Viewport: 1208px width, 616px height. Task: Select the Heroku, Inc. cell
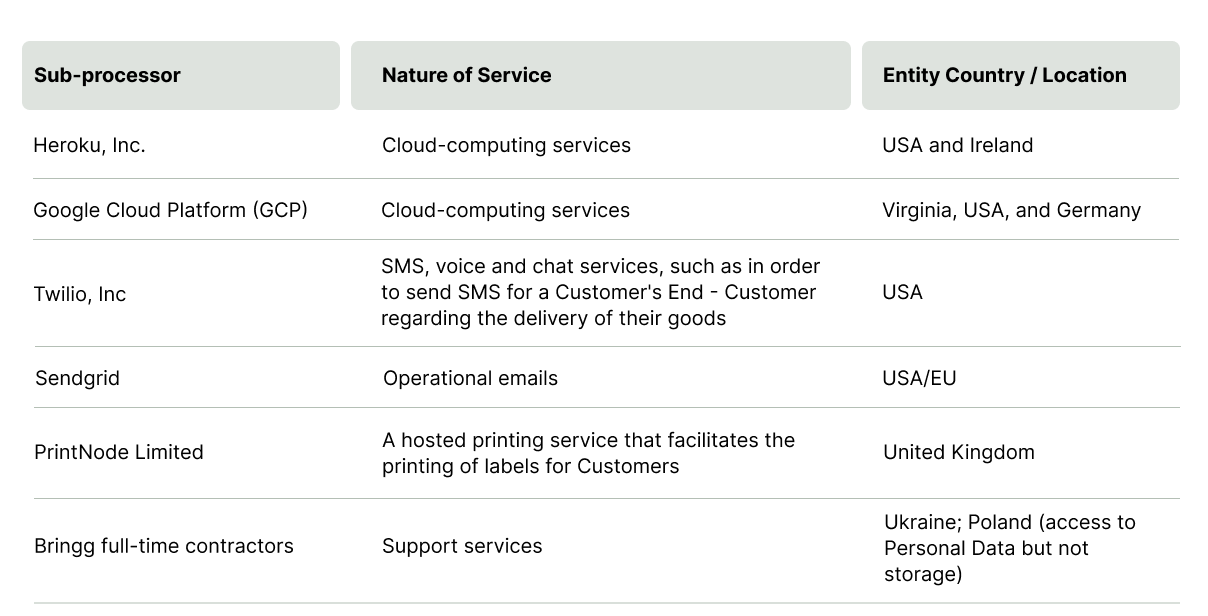click(89, 145)
